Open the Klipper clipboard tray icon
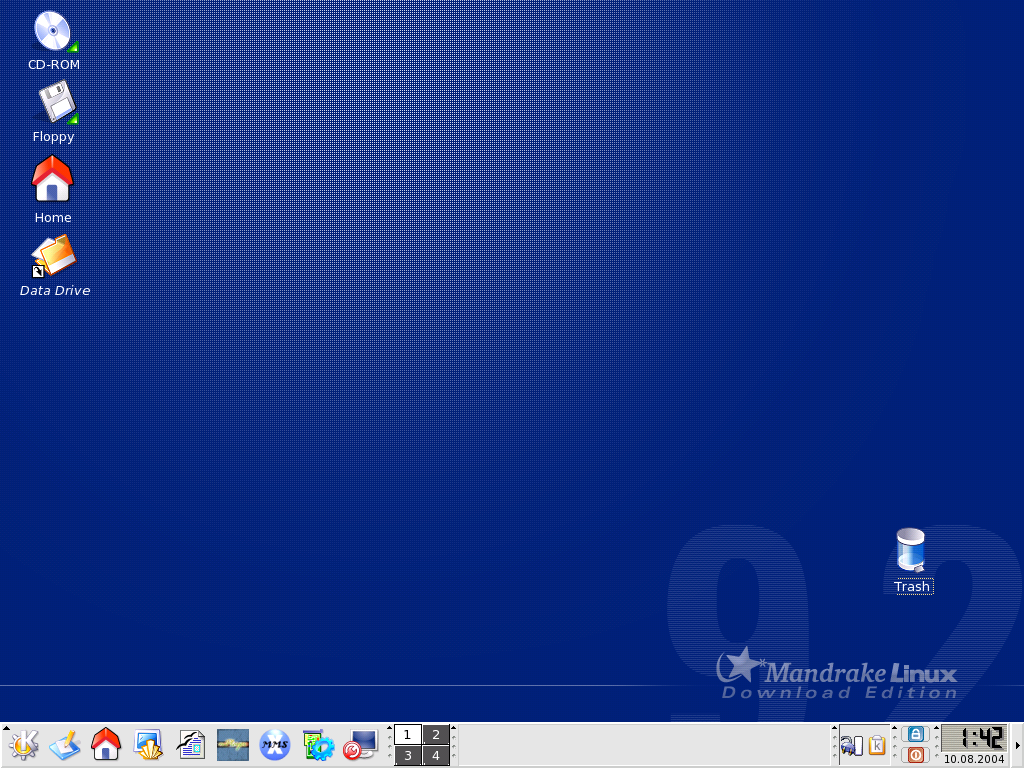 (x=877, y=745)
